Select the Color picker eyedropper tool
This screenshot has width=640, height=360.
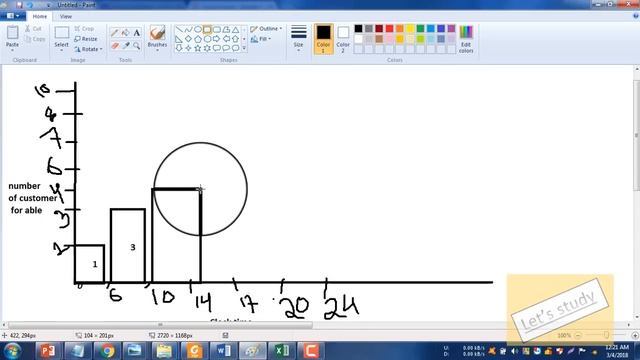126,46
